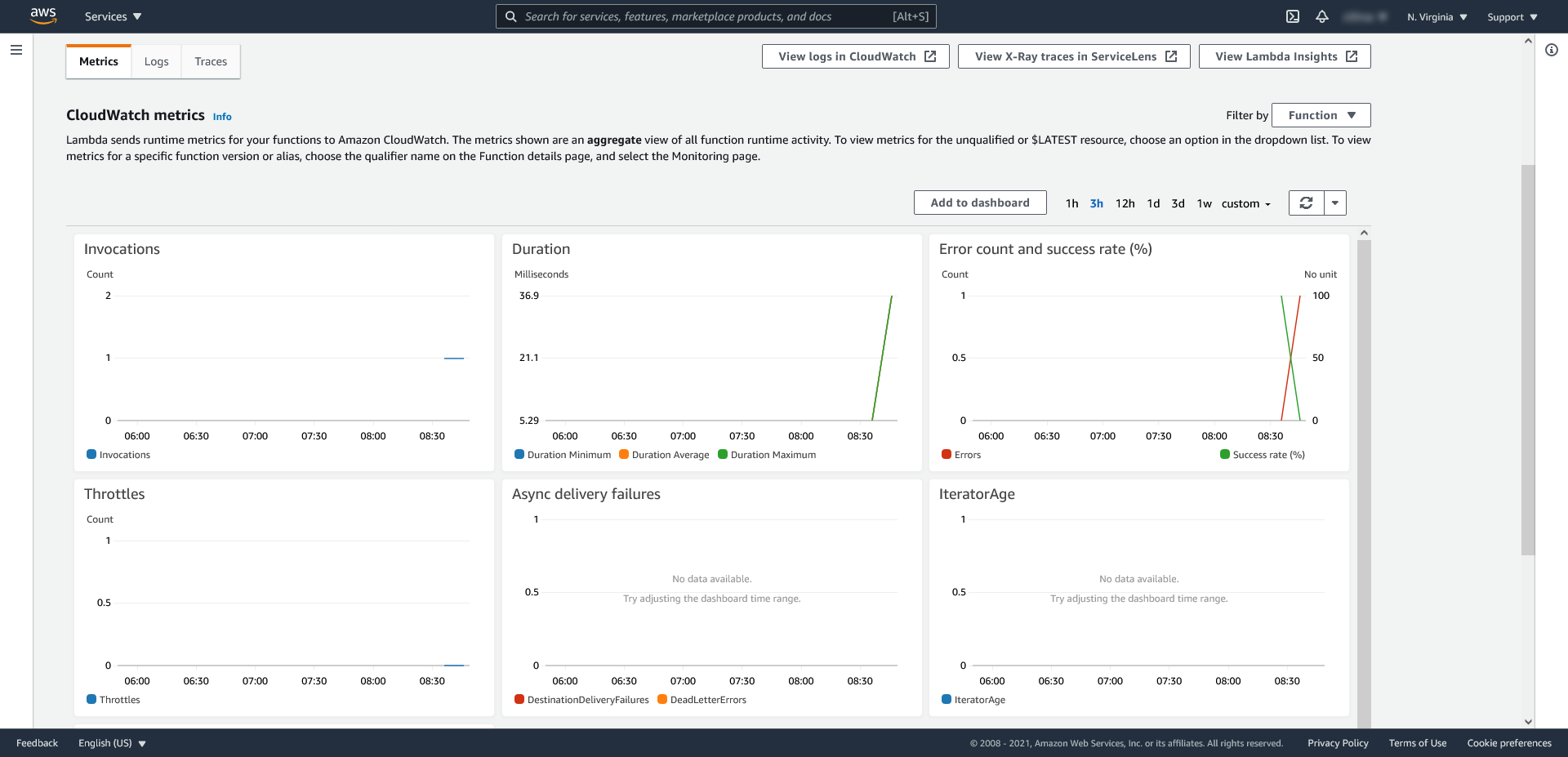Toggle the Duration Maximum legend swatch

point(723,454)
